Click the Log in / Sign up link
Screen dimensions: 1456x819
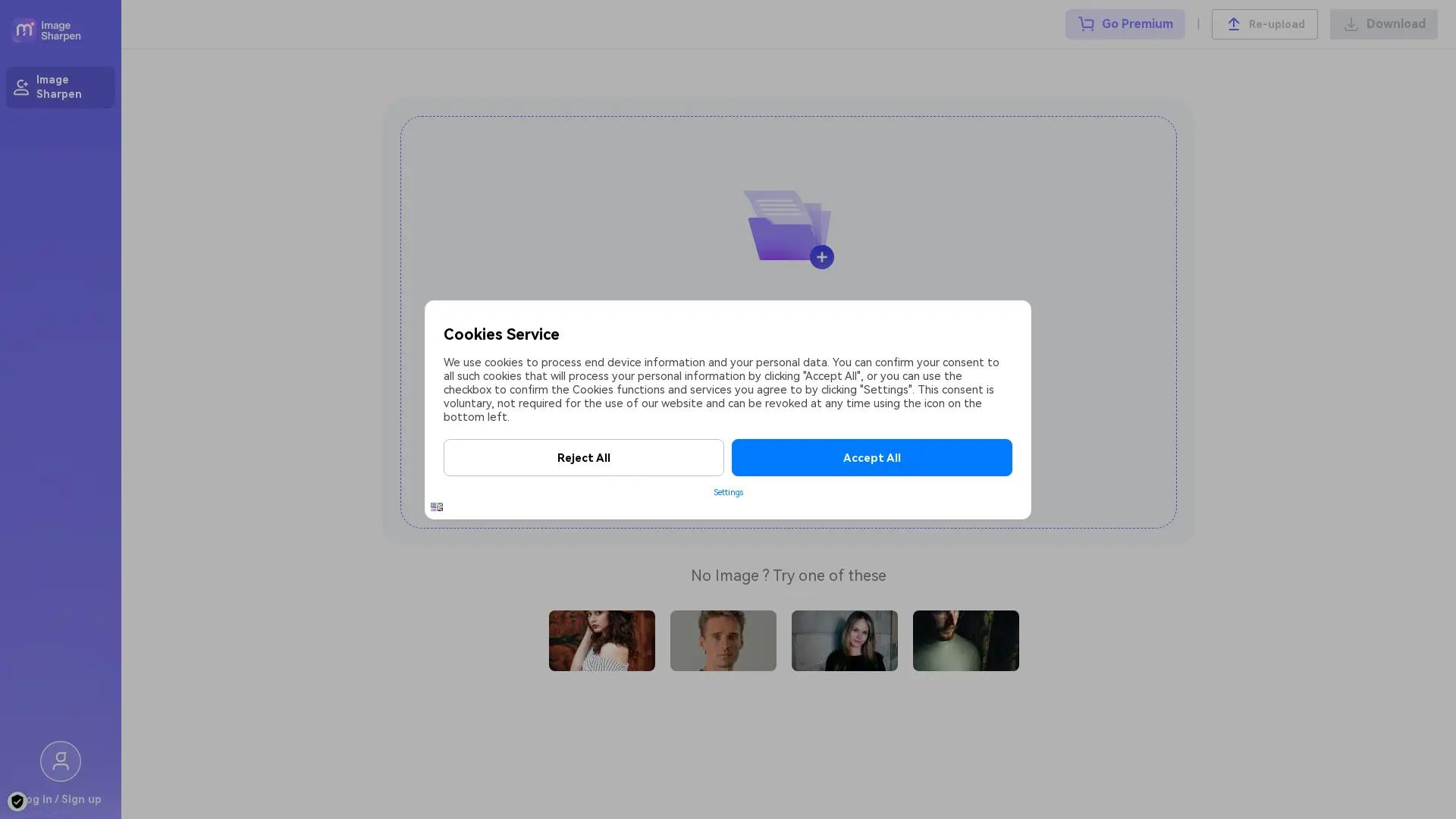coord(60,799)
